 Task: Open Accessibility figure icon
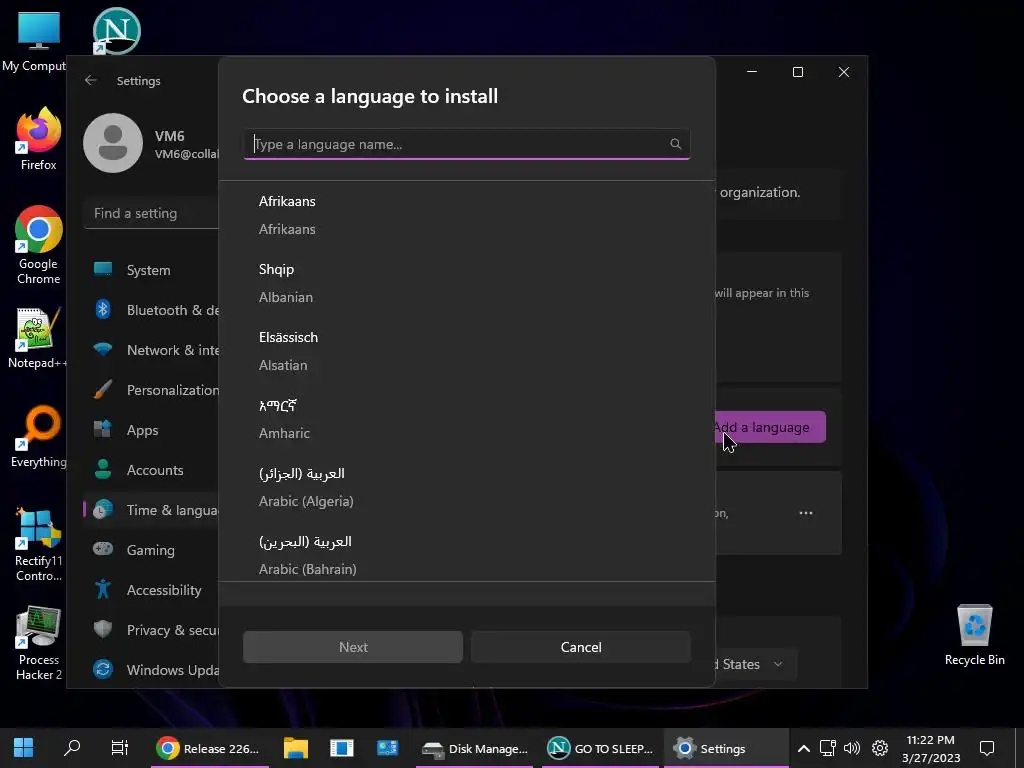coord(103,589)
